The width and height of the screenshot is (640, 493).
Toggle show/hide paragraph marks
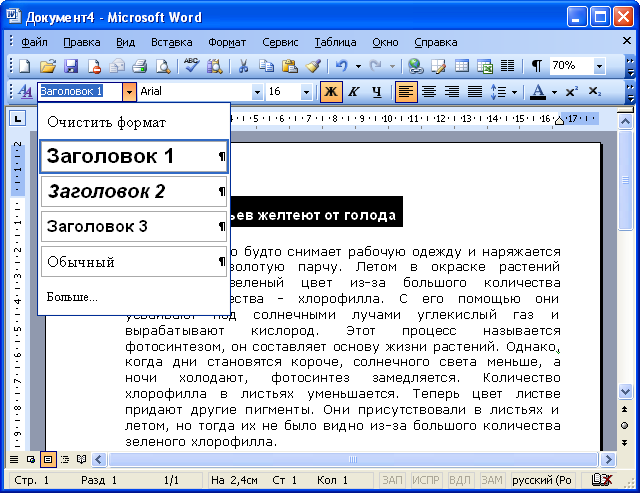pyautogui.click(x=537, y=66)
